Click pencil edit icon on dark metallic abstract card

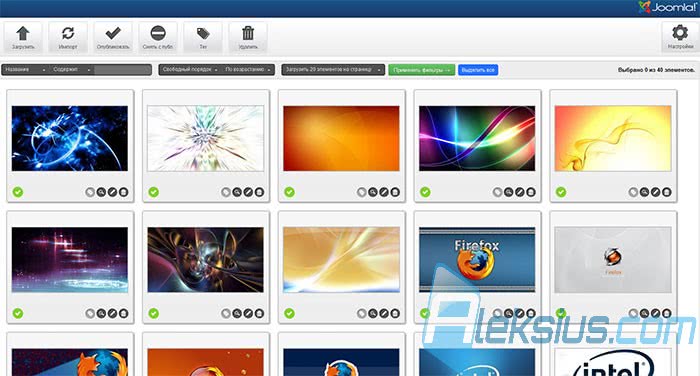pos(248,314)
